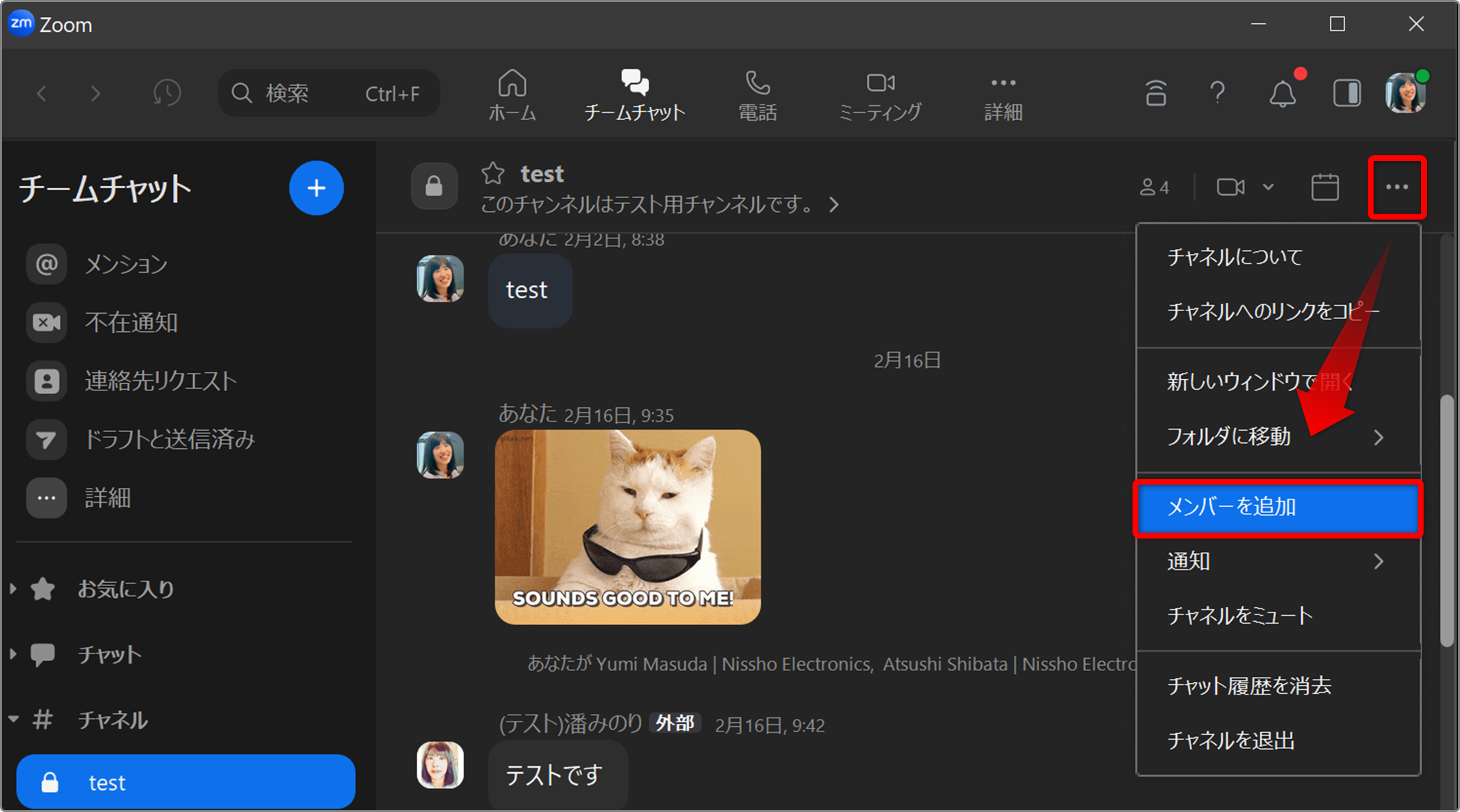Open the profile avatar menu
The height and width of the screenshot is (812, 1460).
point(1406,93)
